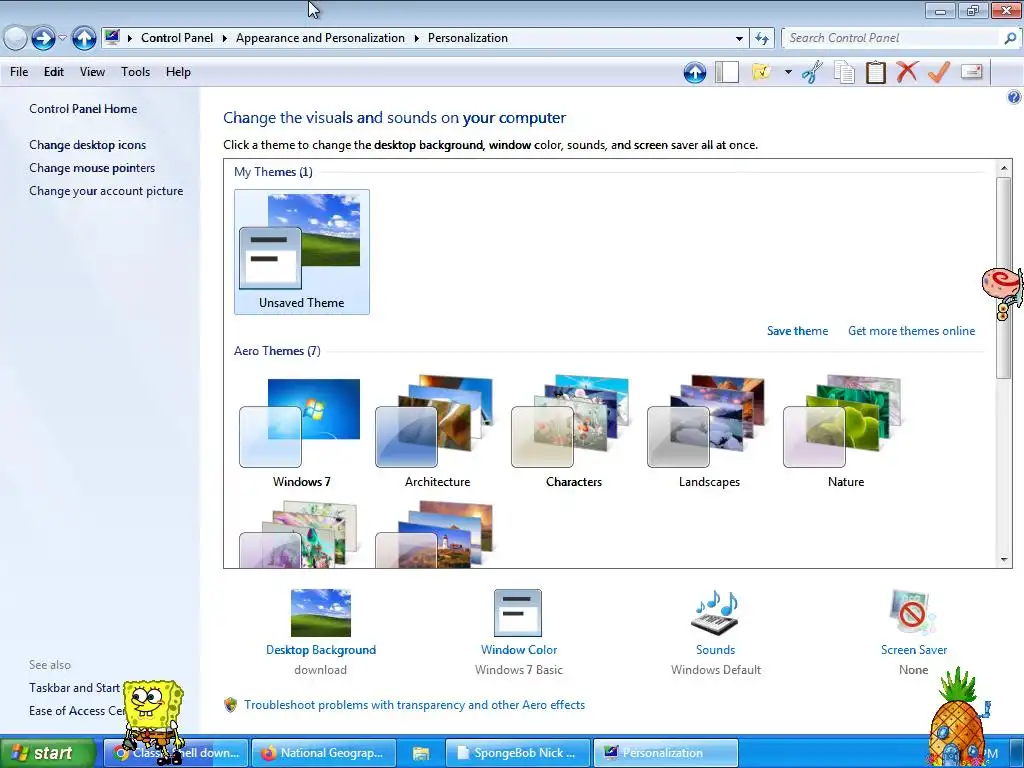This screenshot has height=768, width=1024.
Task: Switch to Chrome Classic Shell taskbar button
Action: tap(176, 753)
